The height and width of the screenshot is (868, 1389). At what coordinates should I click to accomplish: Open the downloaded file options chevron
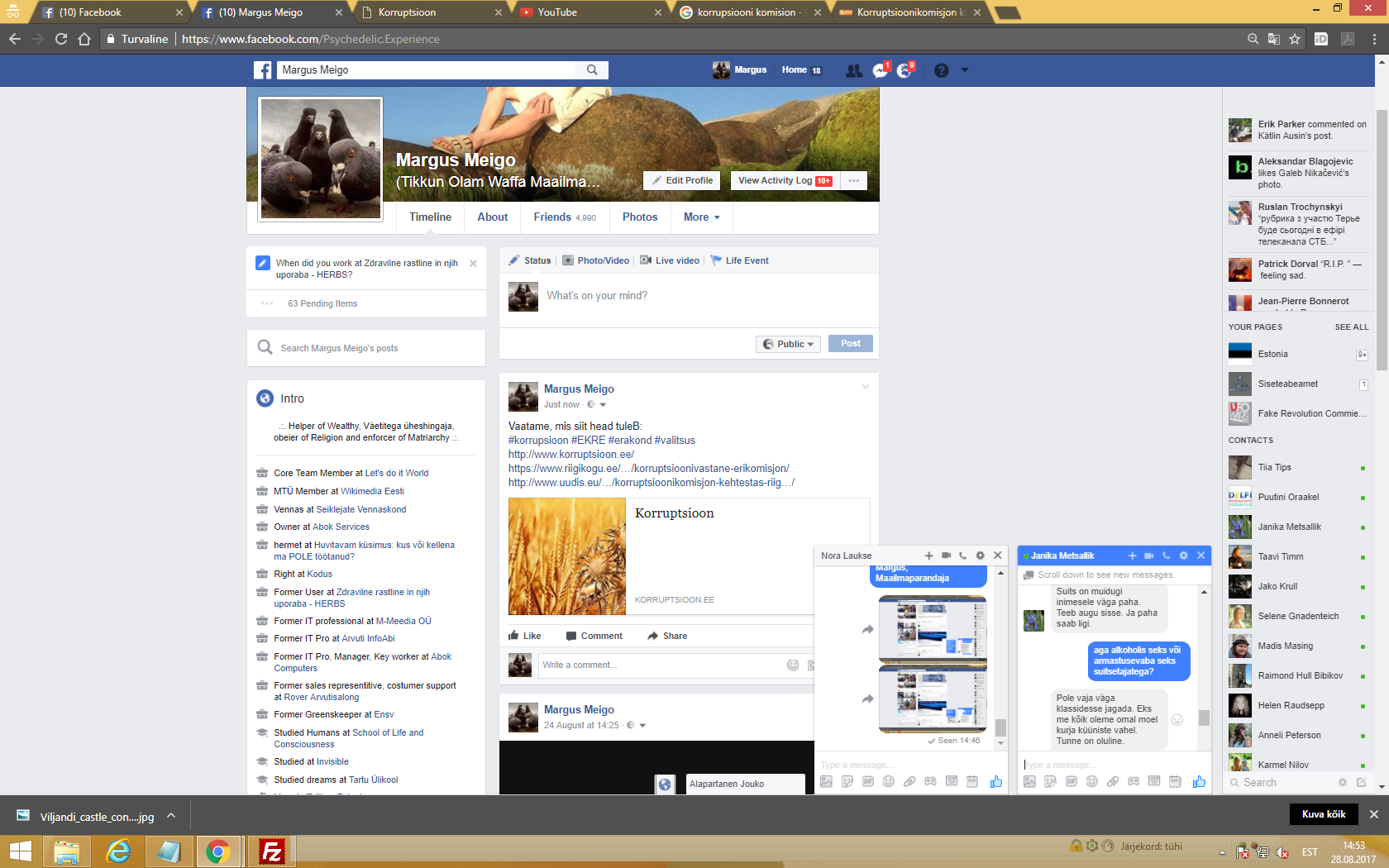click(x=171, y=816)
